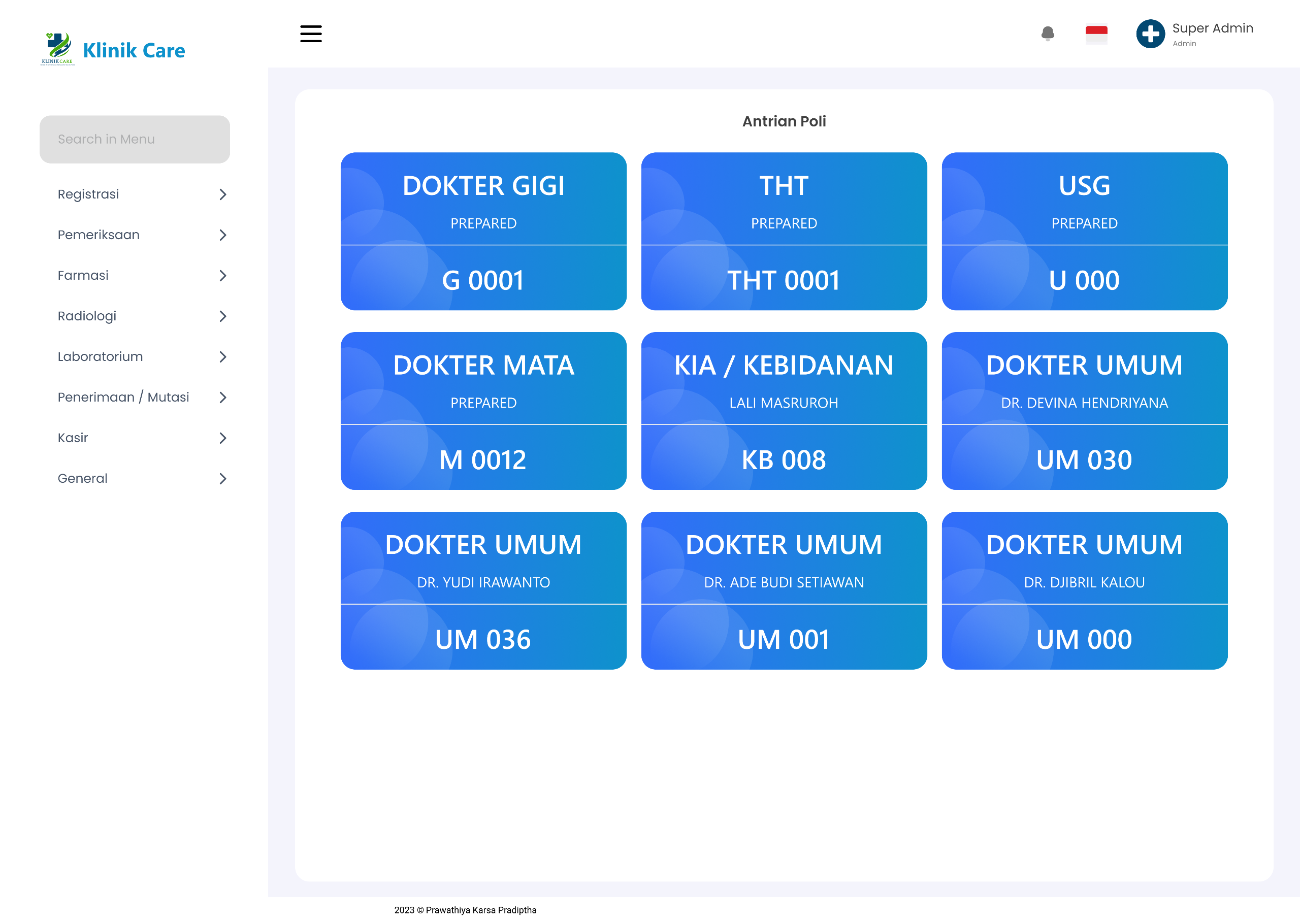Click the Super Admin avatar icon
The image size is (1300, 924).
(x=1150, y=34)
